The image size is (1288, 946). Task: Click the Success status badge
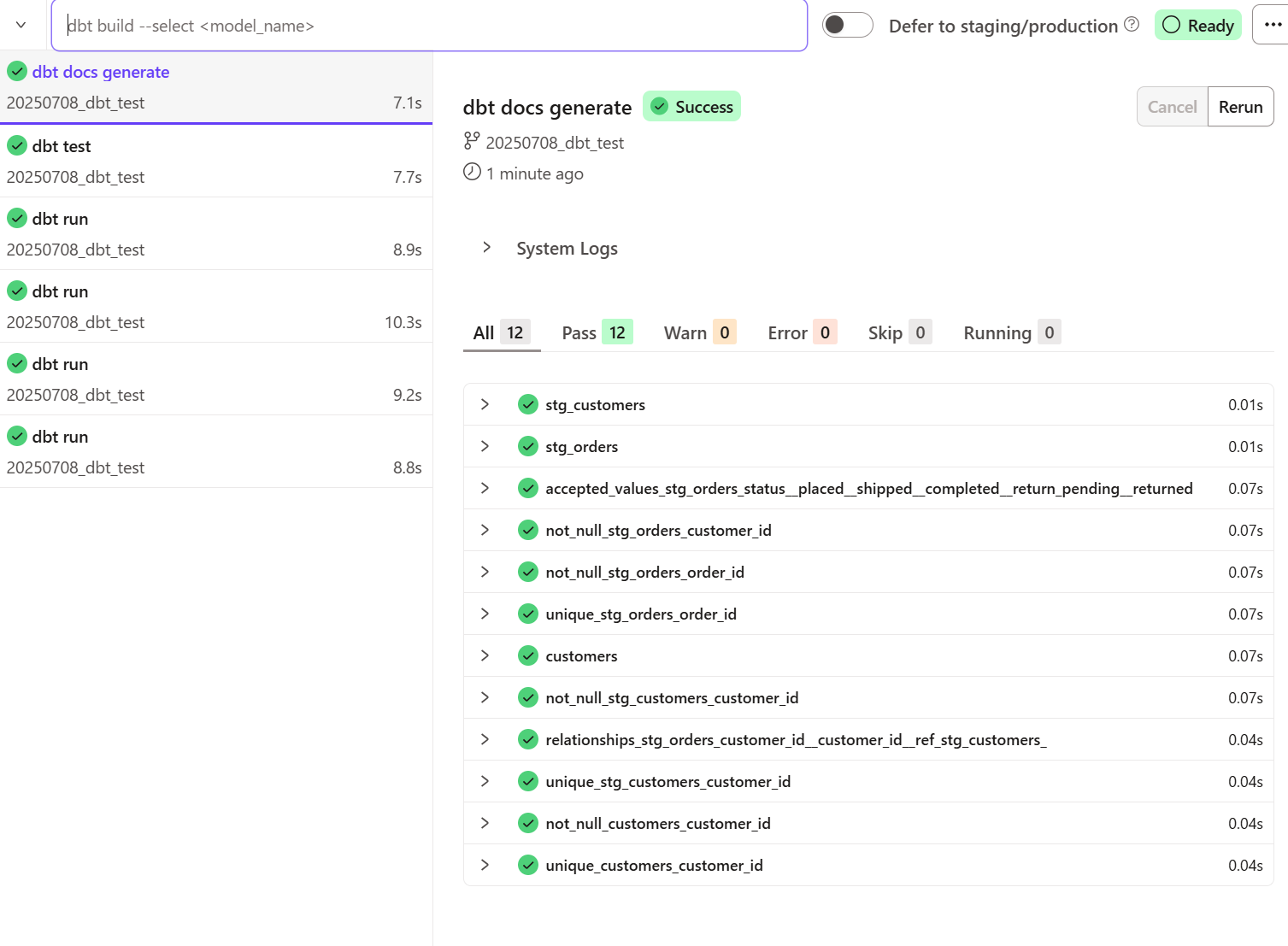(x=691, y=106)
